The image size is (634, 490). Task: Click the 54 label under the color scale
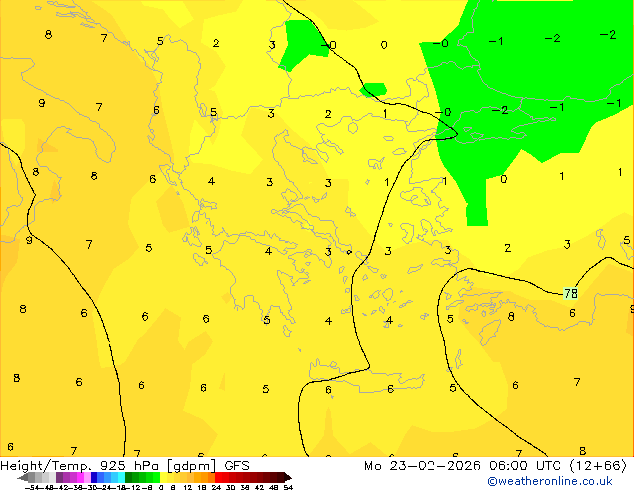[x=288, y=487]
